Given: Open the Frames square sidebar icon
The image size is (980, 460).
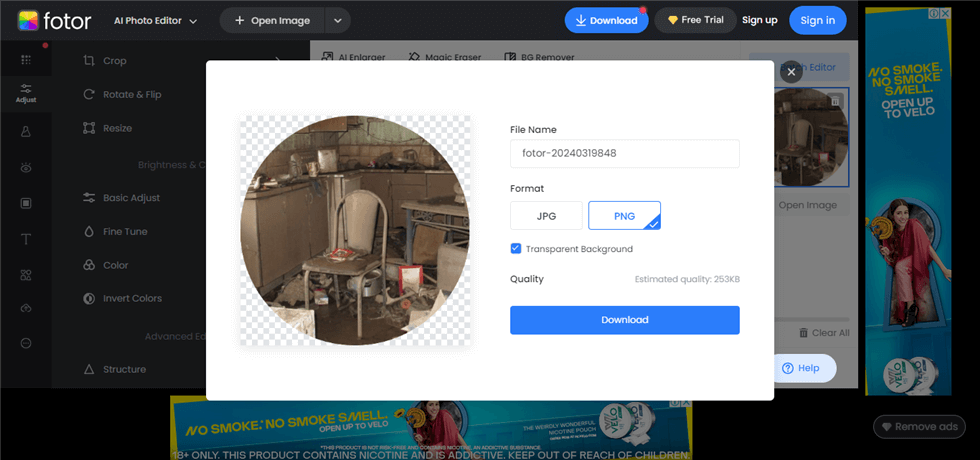Looking at the screenshot, I should point(26,203).
